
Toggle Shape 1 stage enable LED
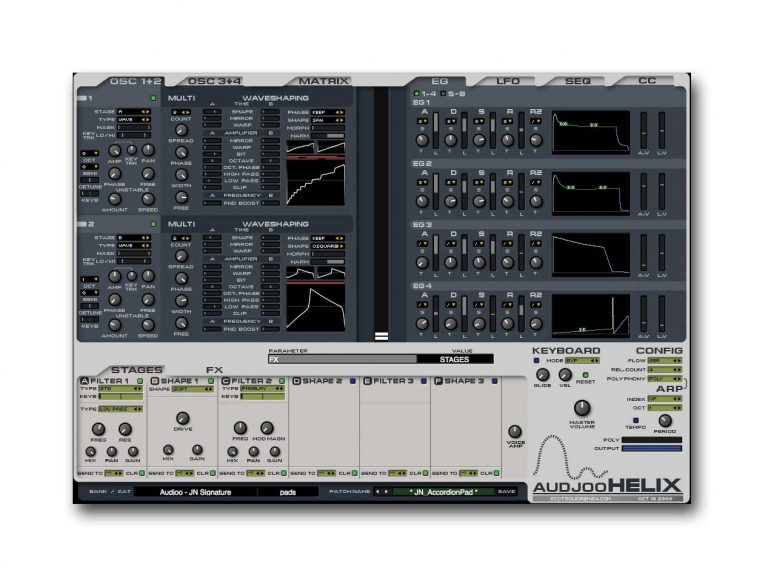(x=211, y=381)
